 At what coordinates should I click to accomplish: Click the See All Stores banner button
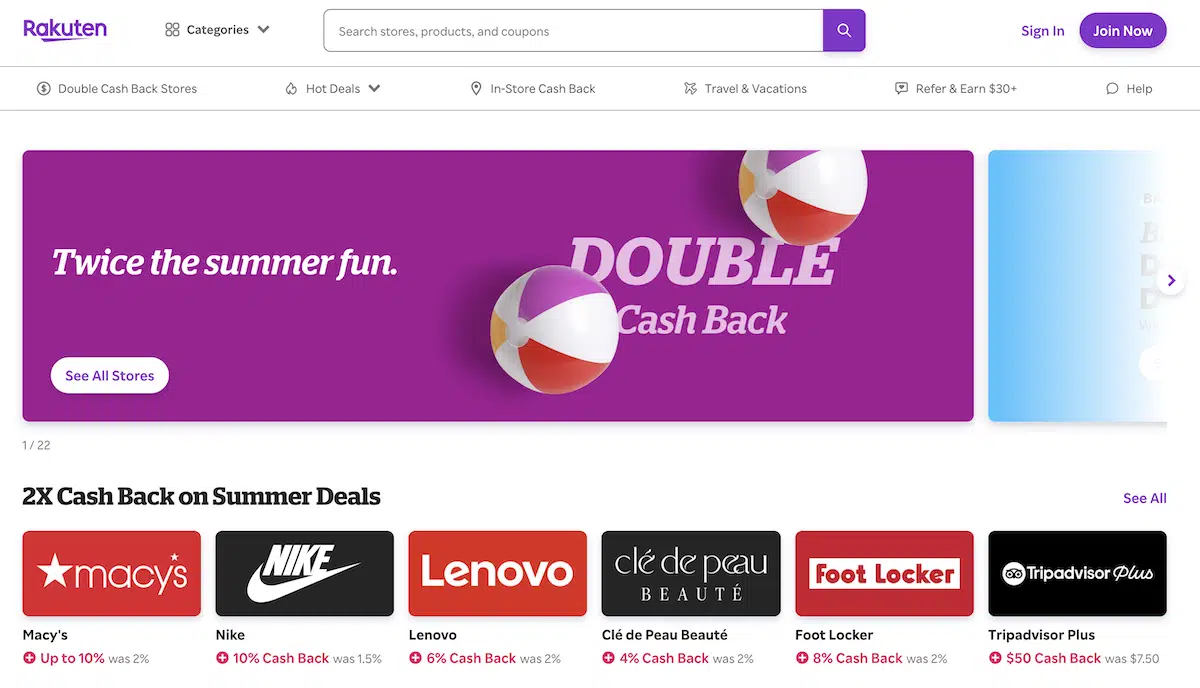coord(110,376)
